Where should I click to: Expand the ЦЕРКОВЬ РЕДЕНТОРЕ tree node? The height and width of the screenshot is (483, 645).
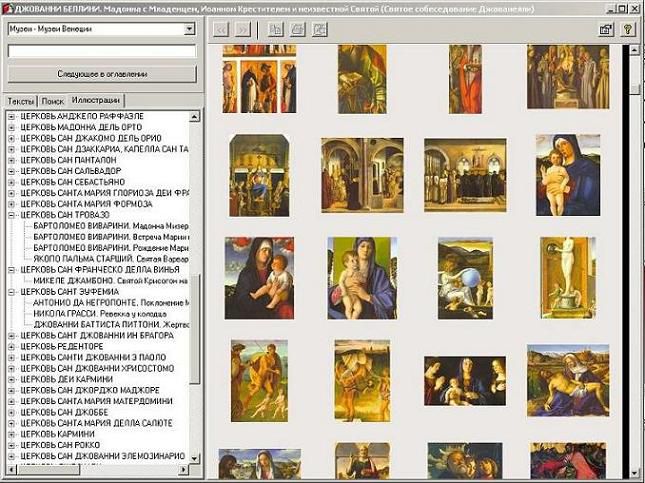click(x=10, y=346)
